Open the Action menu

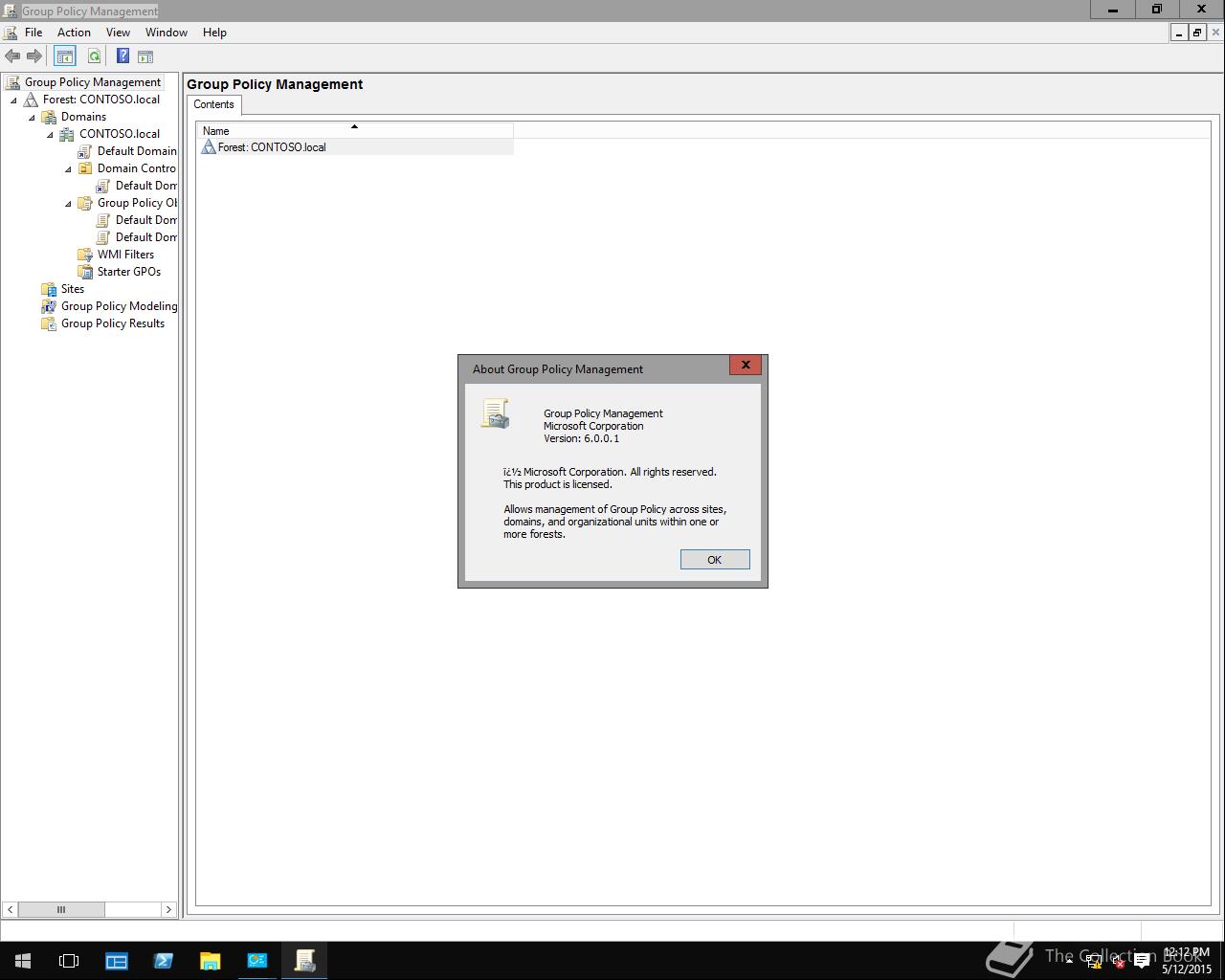pyautogui.click(x=74, y=33)
